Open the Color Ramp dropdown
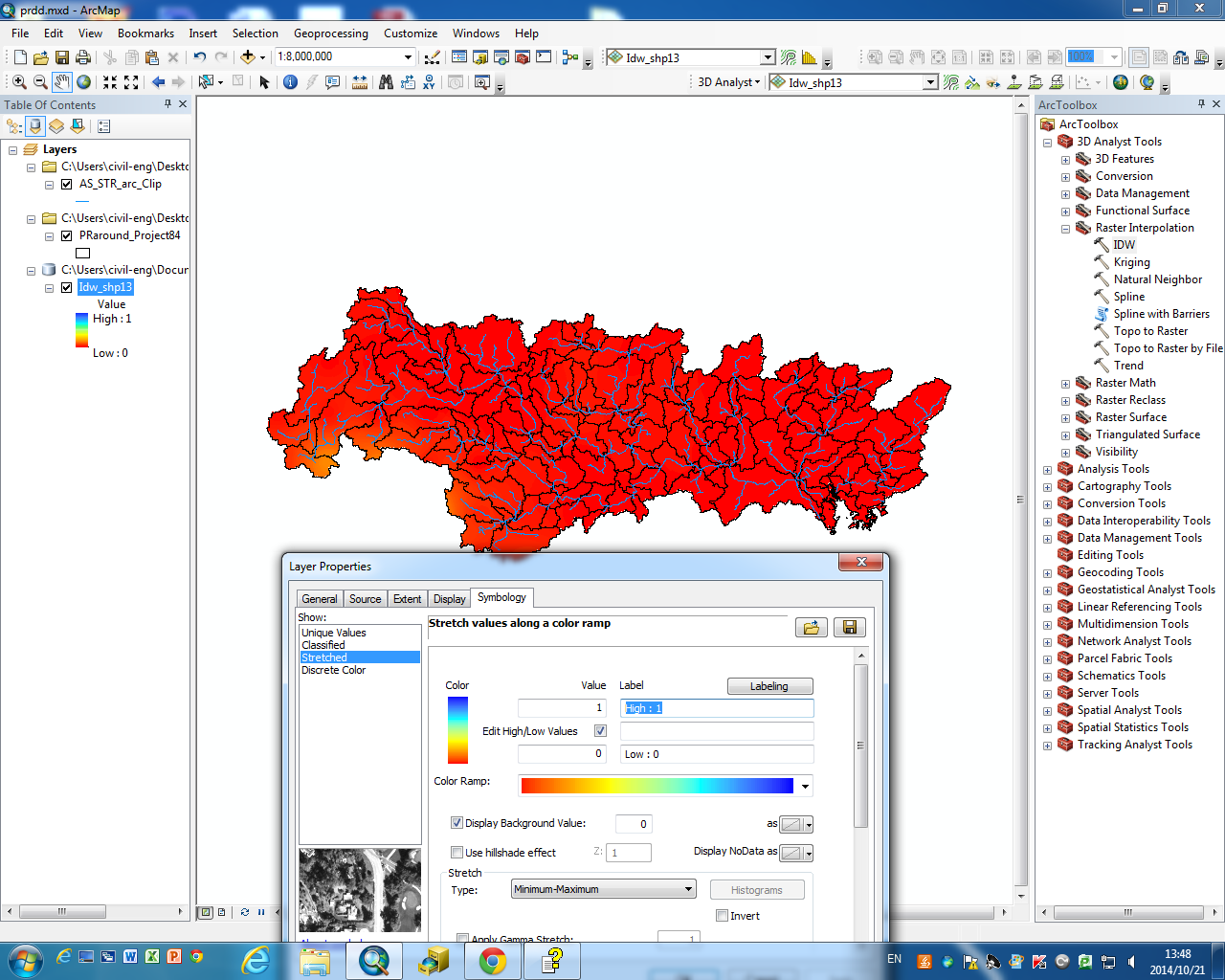 805,787
